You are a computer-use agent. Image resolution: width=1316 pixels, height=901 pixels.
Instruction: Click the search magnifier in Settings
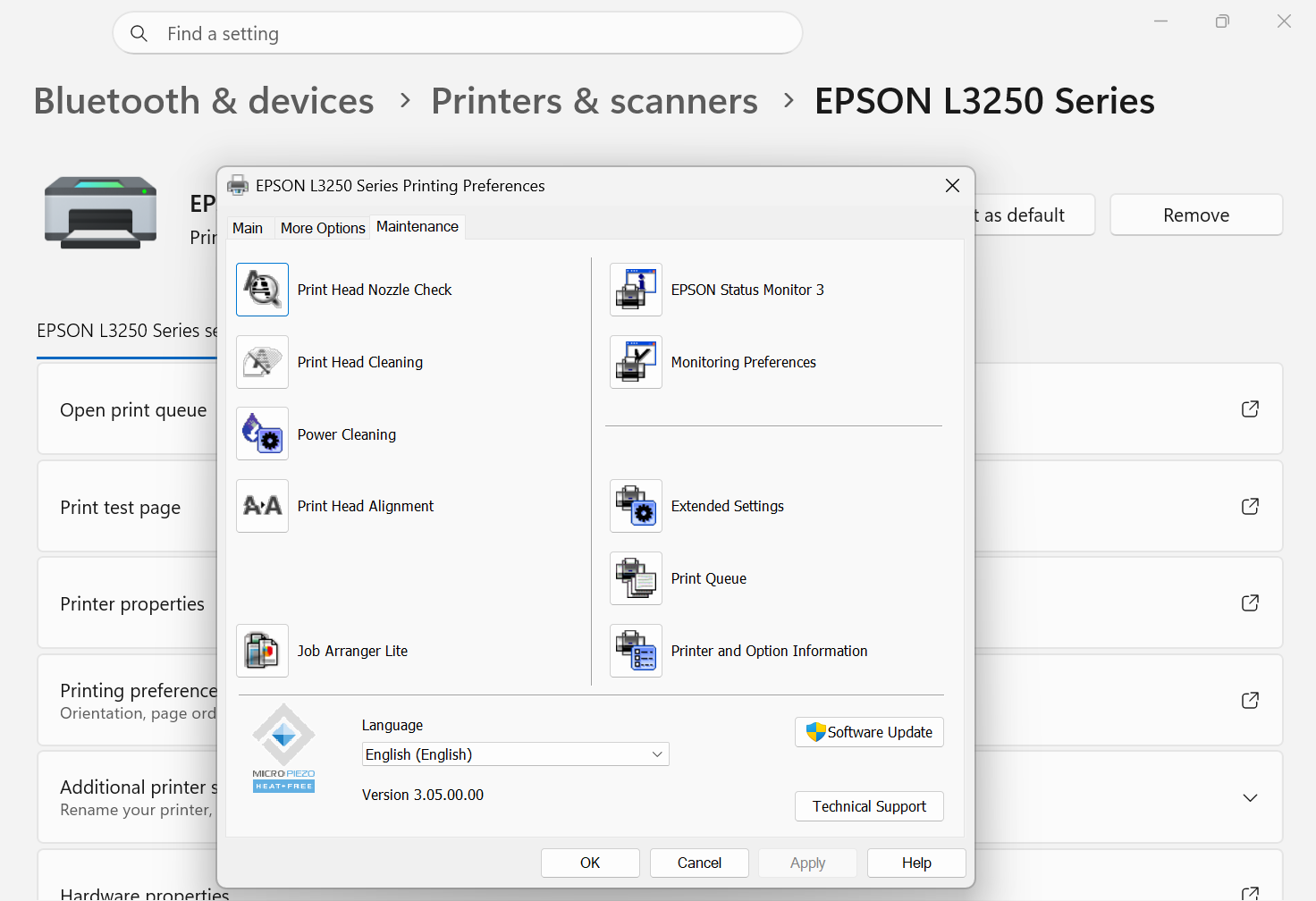click(139, 34)
